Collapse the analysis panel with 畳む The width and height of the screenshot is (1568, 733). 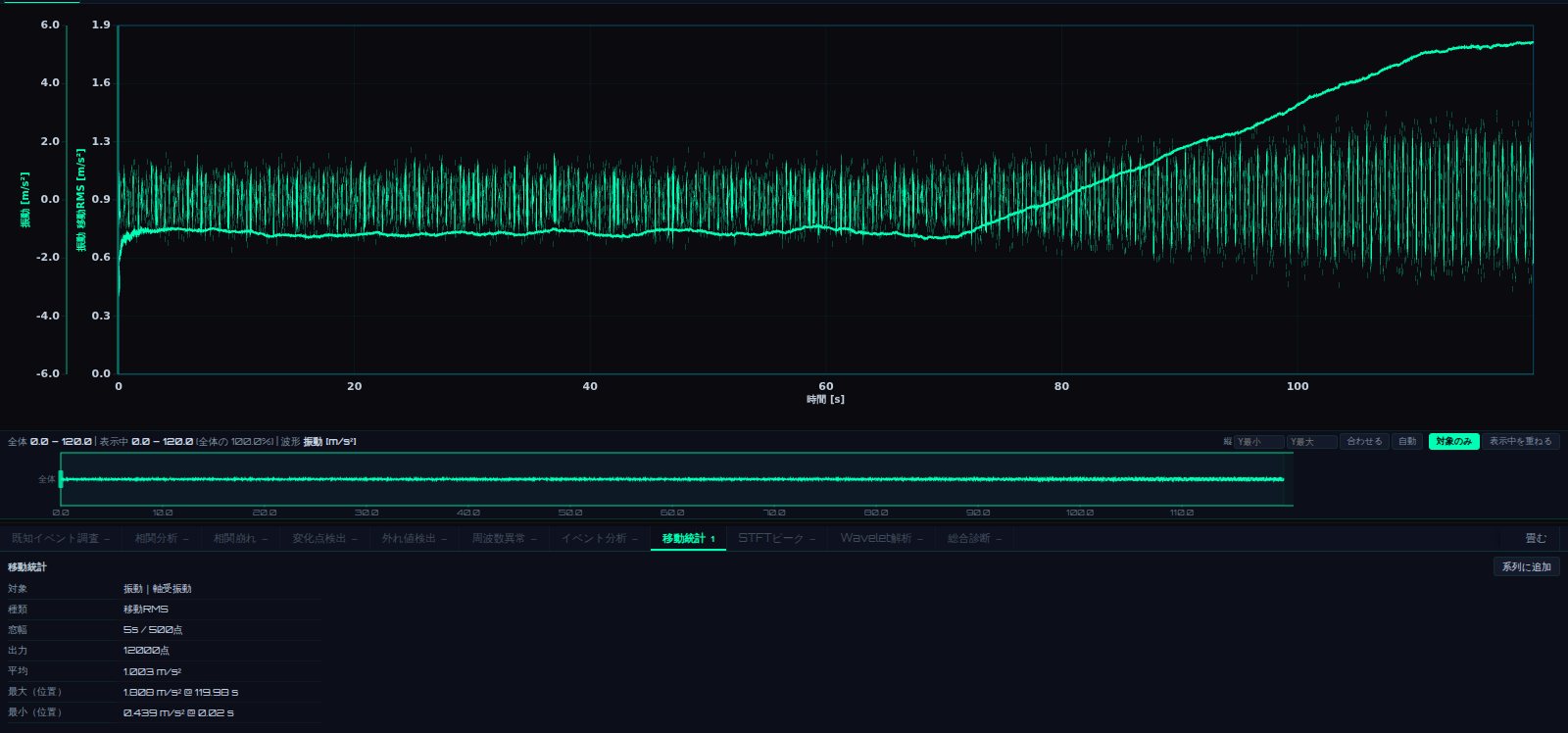click(x=1536, y=539)
